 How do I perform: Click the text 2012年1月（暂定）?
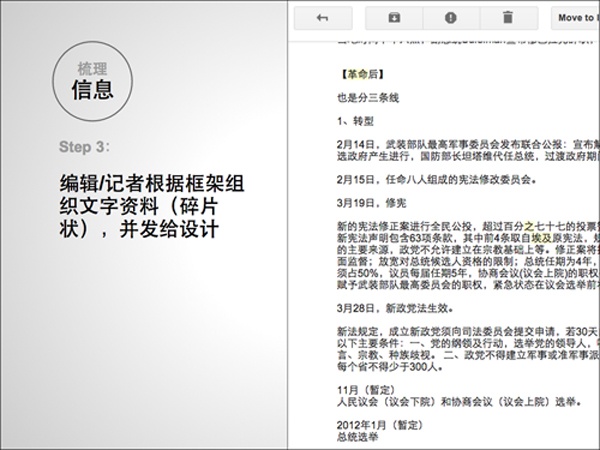point(380,425)
